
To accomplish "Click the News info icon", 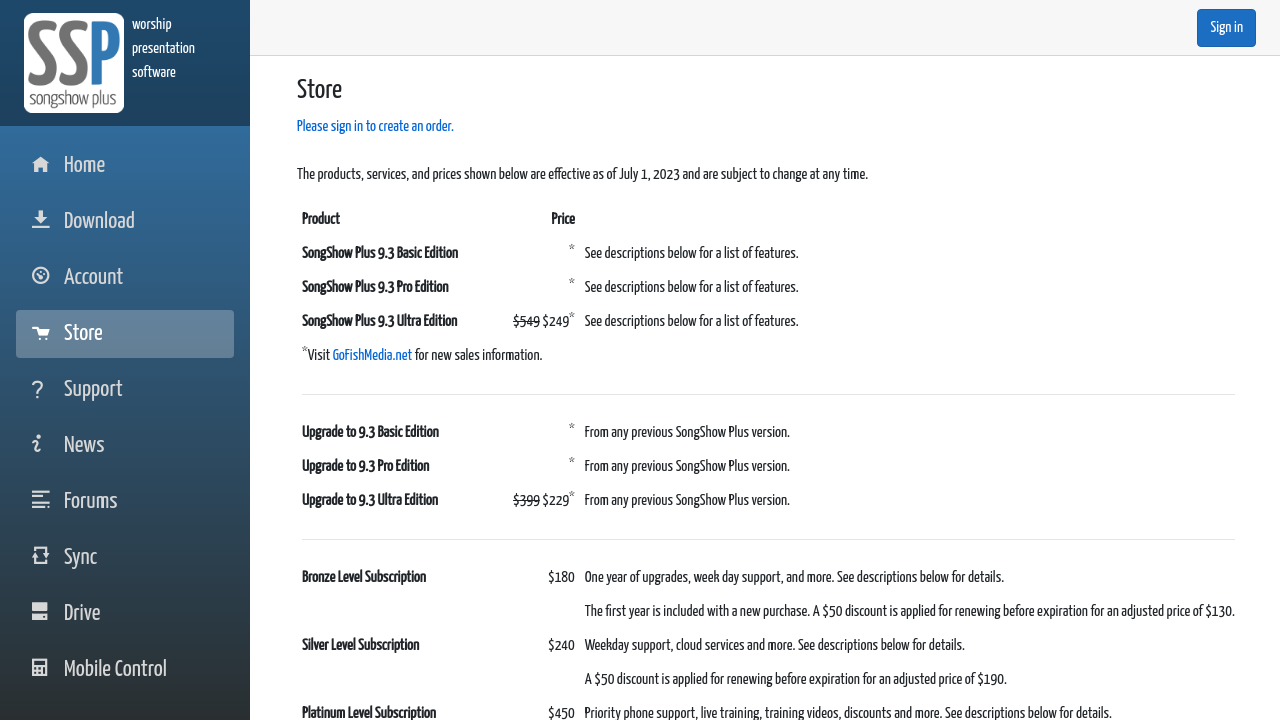I will coord(38,444).
